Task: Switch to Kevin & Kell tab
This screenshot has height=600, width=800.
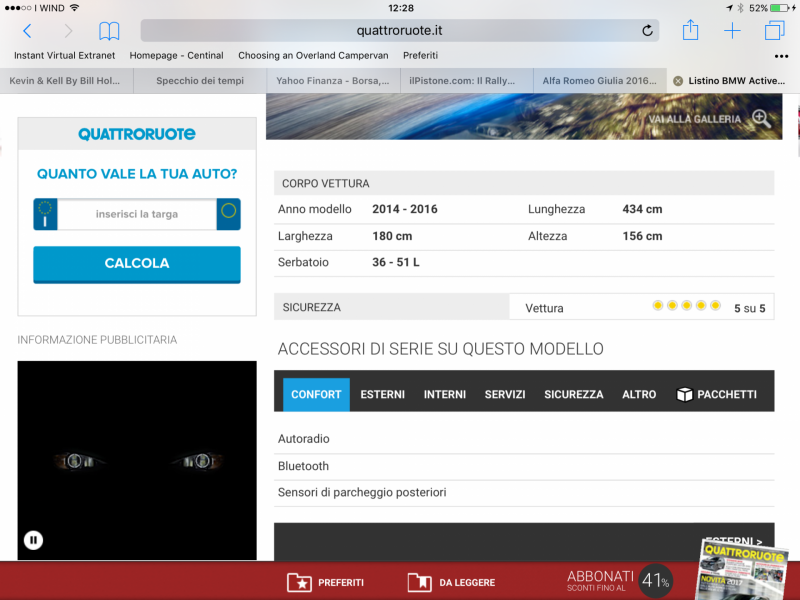Action: click(66, 81)
